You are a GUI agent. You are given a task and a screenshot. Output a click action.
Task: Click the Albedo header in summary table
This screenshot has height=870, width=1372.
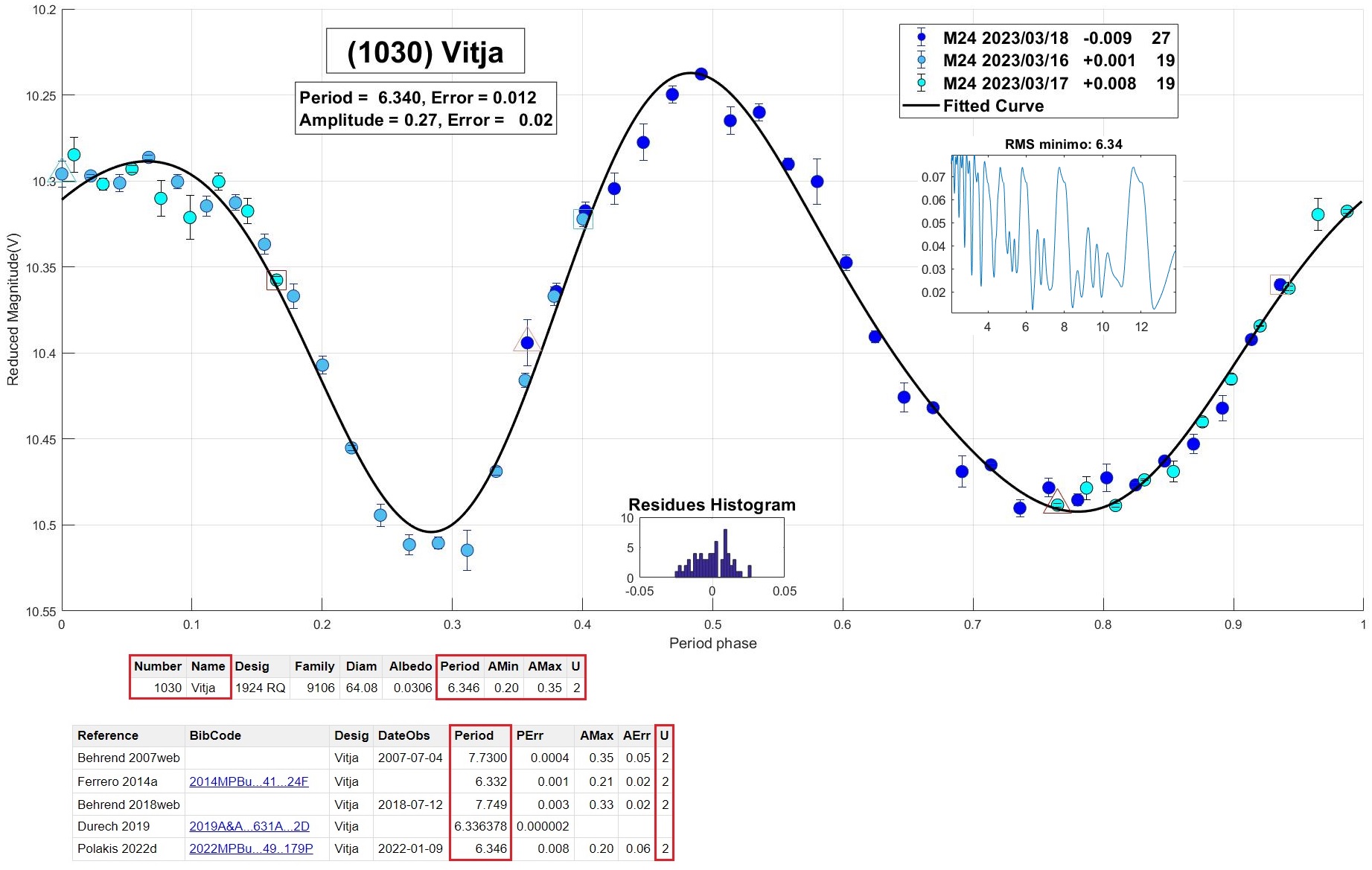tap(410, 666)
